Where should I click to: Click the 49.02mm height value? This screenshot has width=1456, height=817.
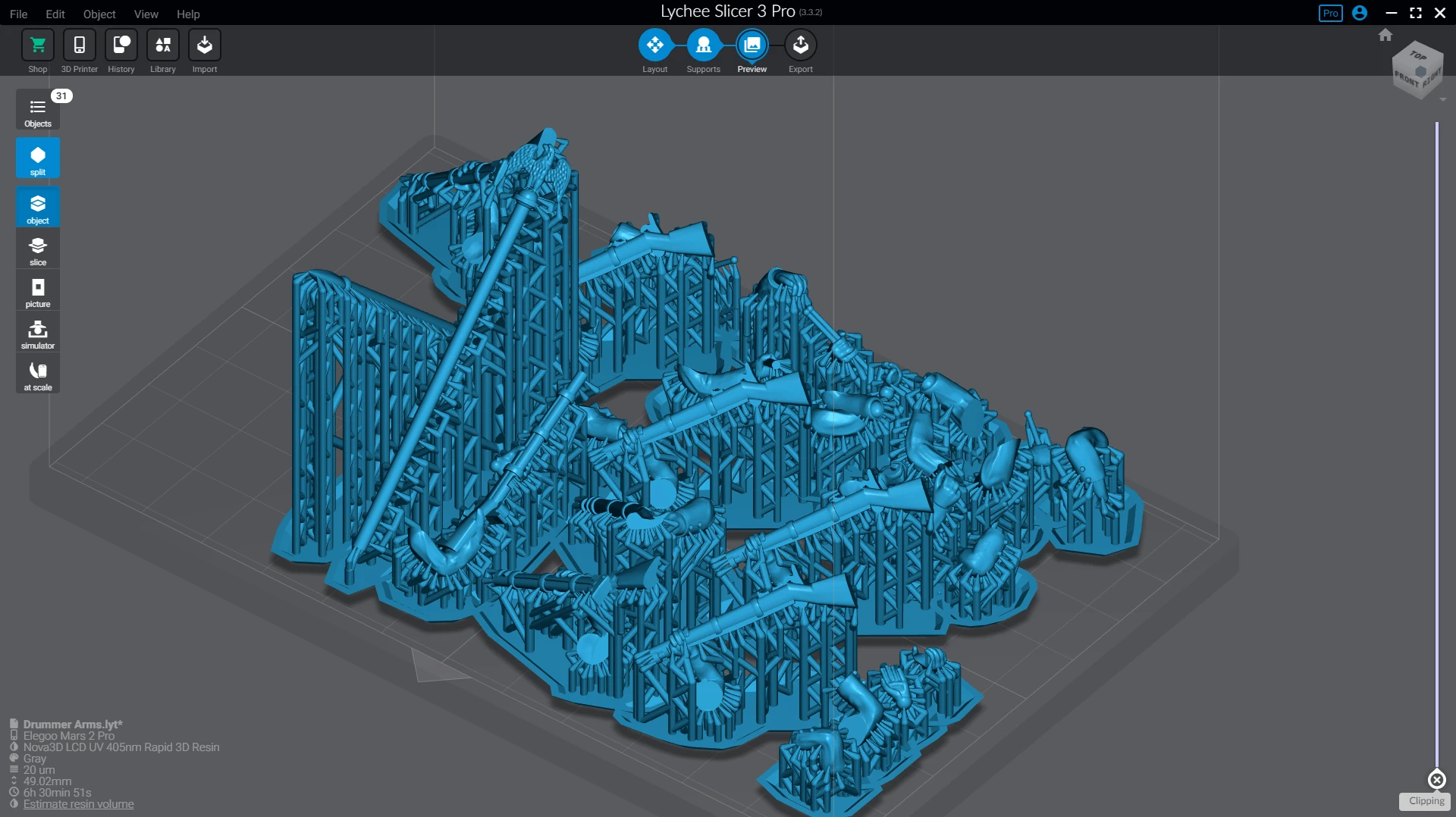(47, 781)
